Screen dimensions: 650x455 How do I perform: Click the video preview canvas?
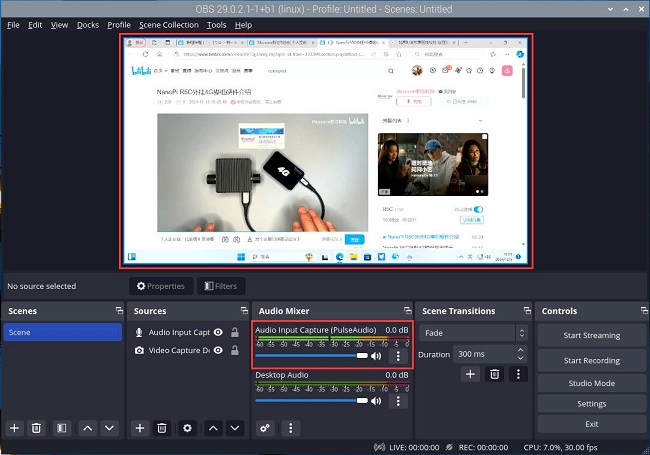[326, 151]
